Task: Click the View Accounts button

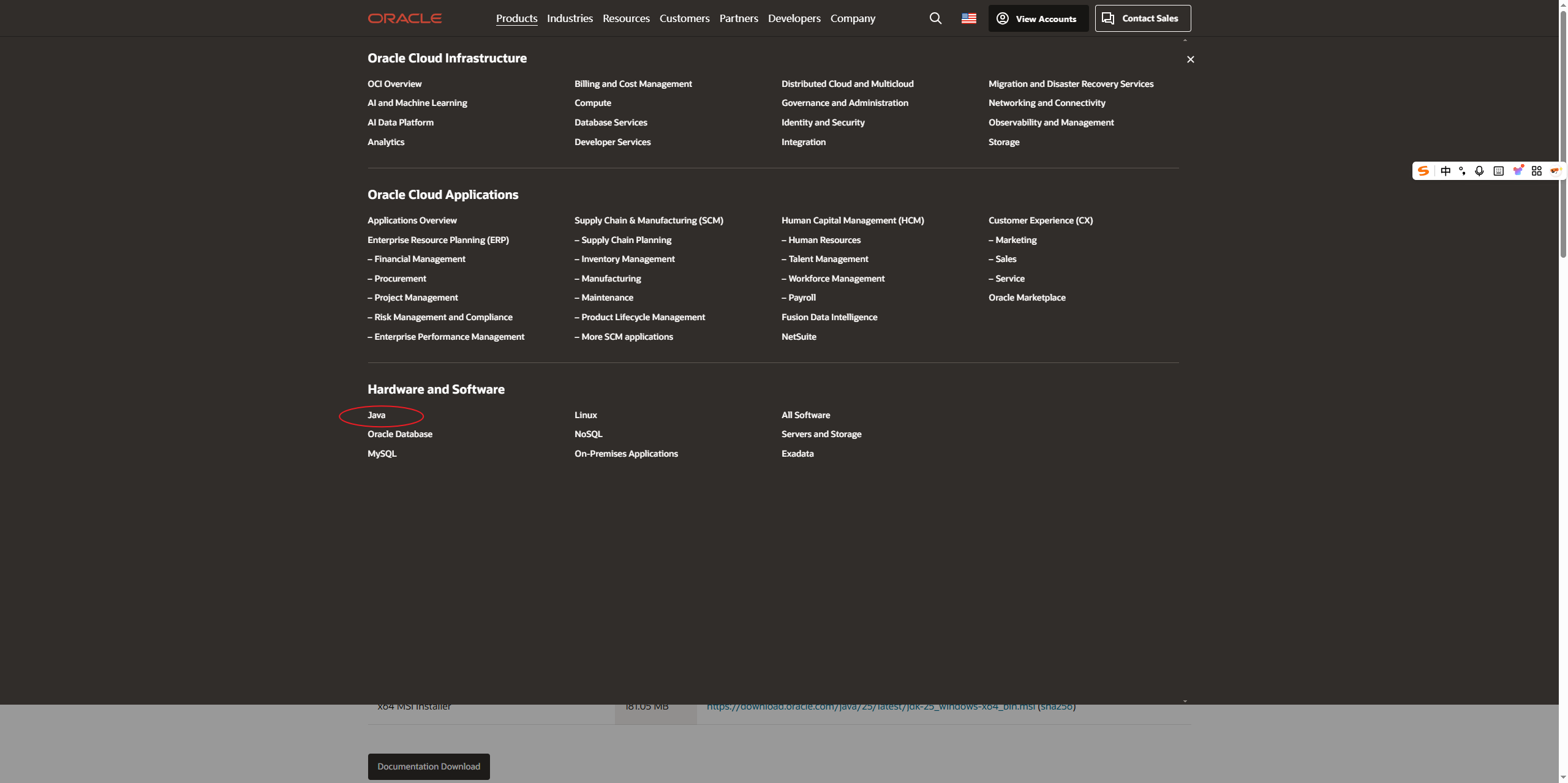Action: 1038,18
